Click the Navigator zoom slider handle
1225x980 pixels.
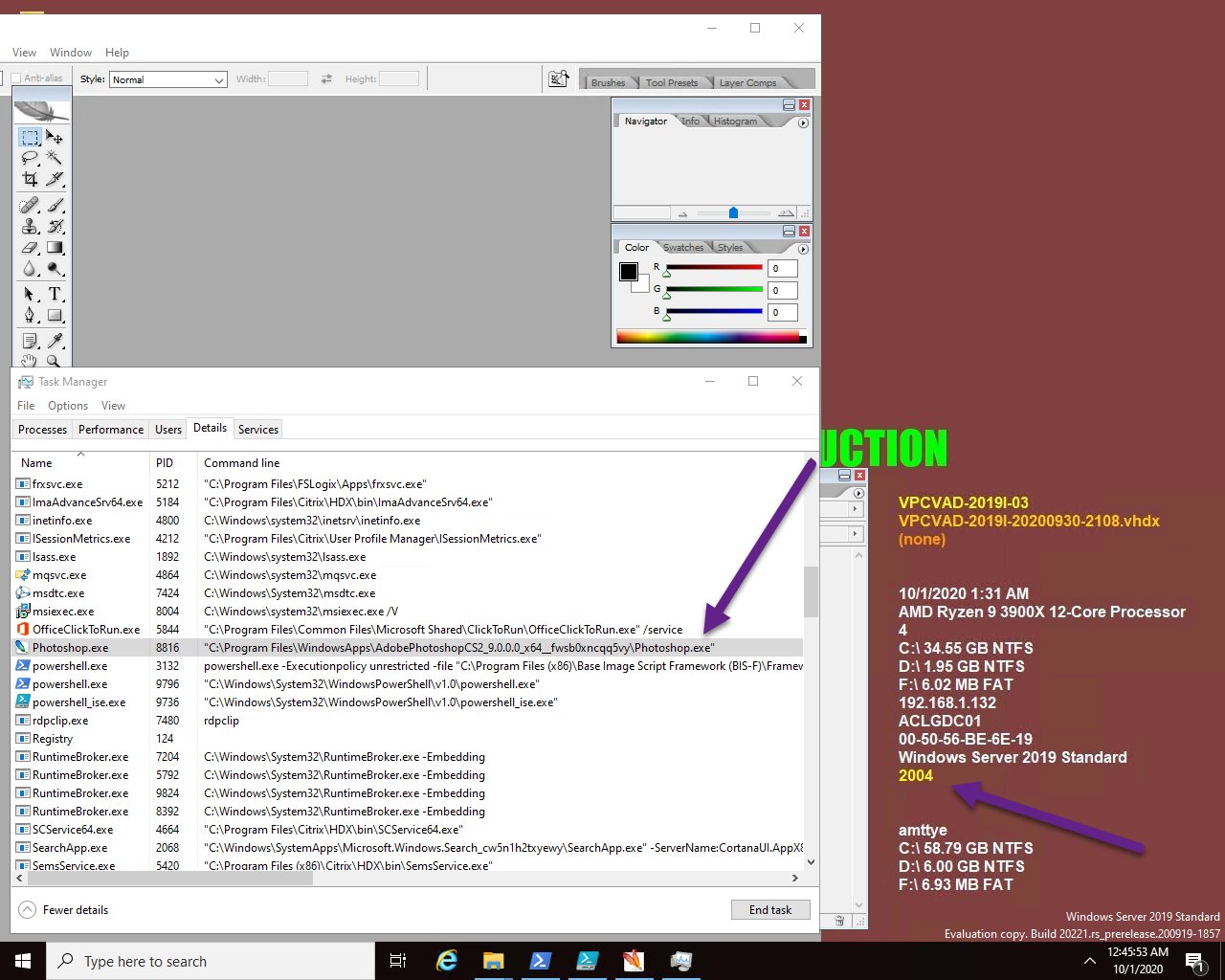pos(733,212)
